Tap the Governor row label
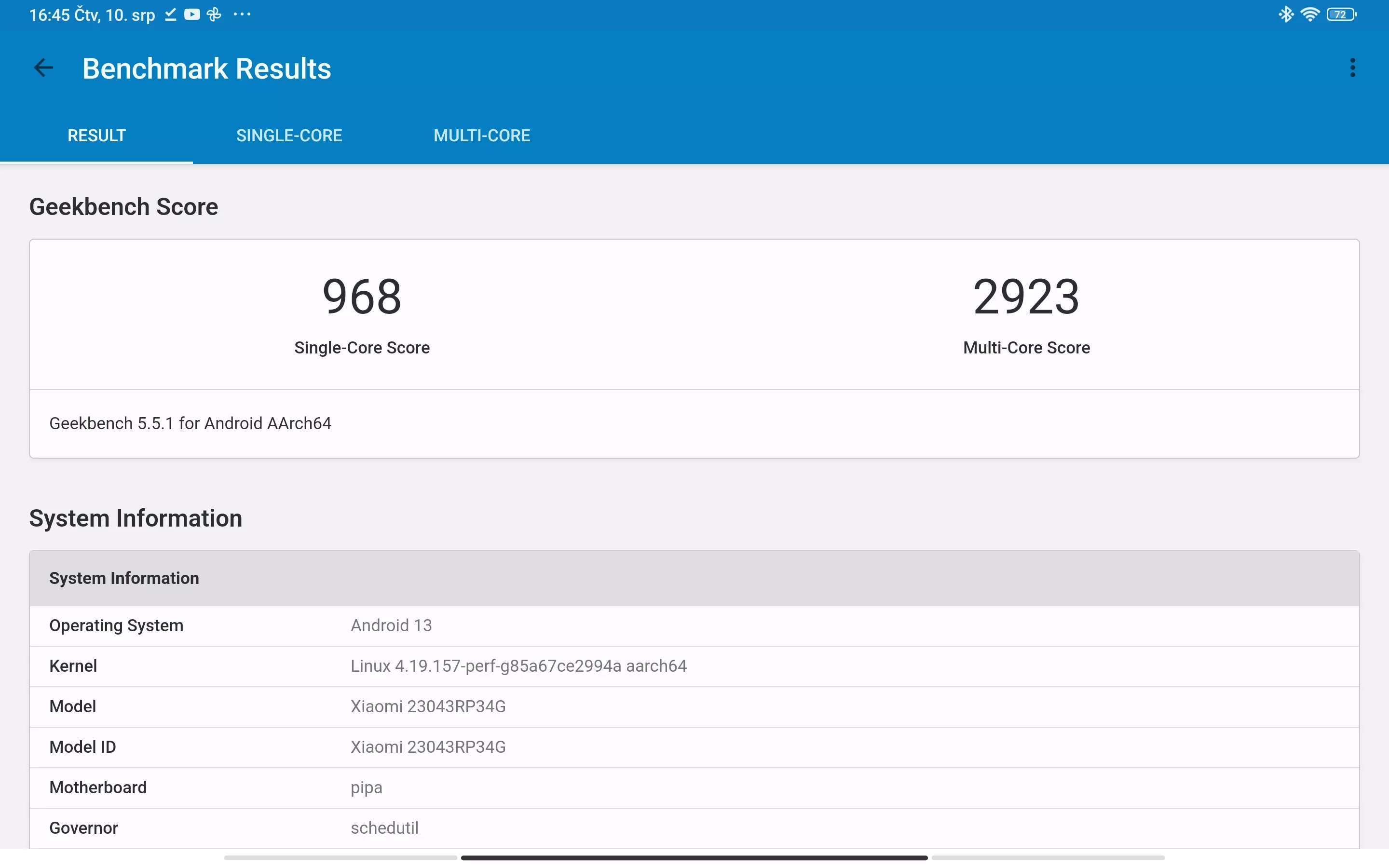The image size is (1389, 868). coord(84,828)
